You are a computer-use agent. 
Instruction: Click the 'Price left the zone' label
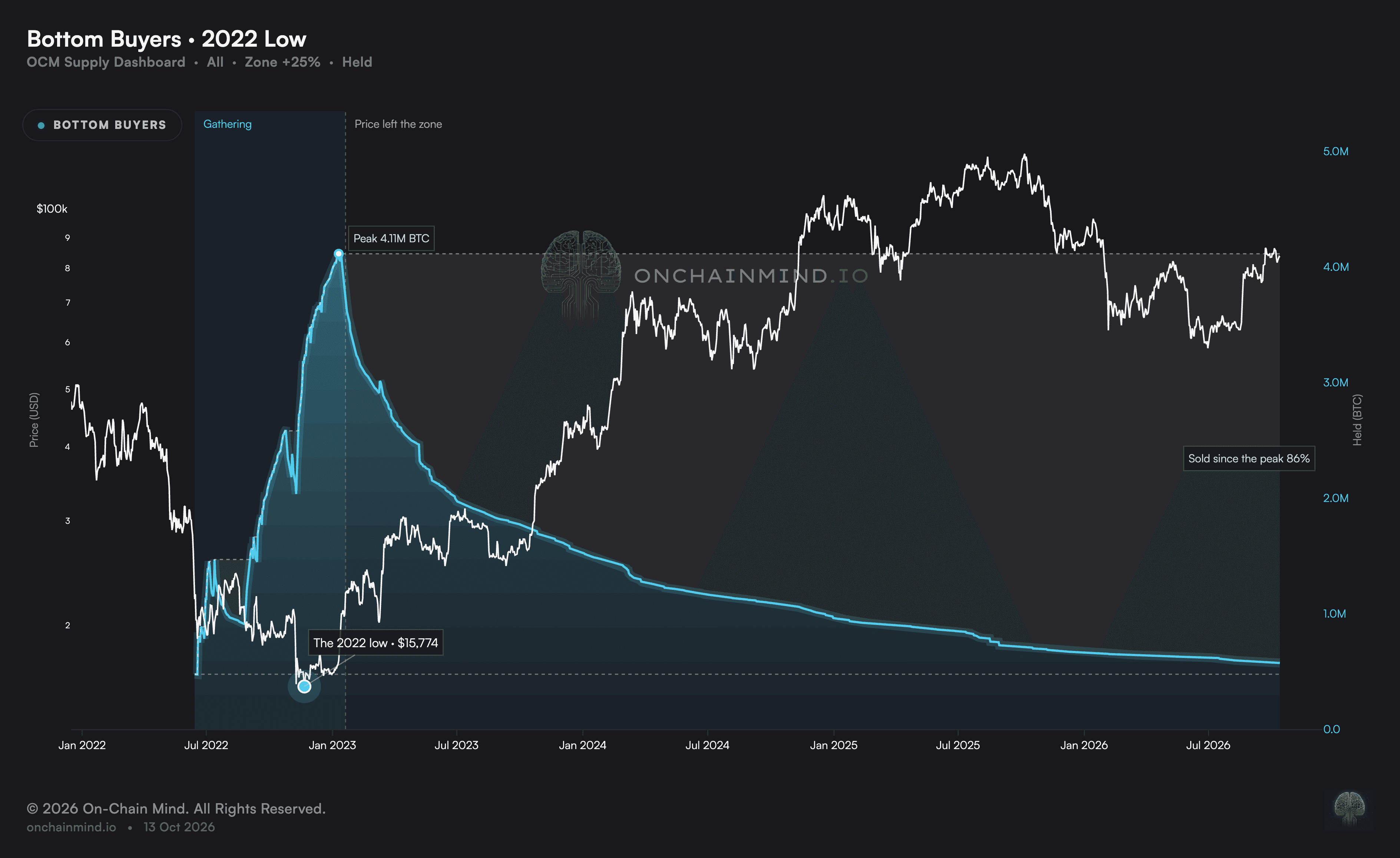pyautogui.click(x=398, y=124)
